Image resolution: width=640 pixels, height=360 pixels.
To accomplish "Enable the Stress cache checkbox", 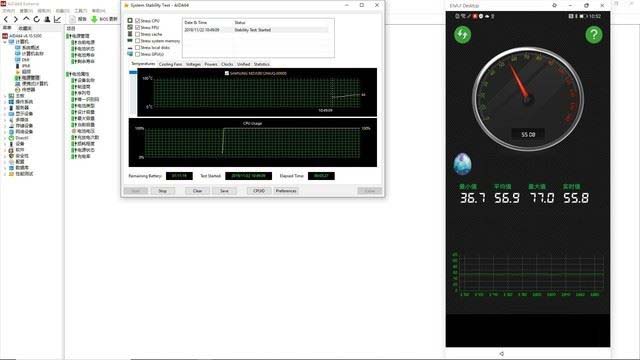I will coord(138,34).
